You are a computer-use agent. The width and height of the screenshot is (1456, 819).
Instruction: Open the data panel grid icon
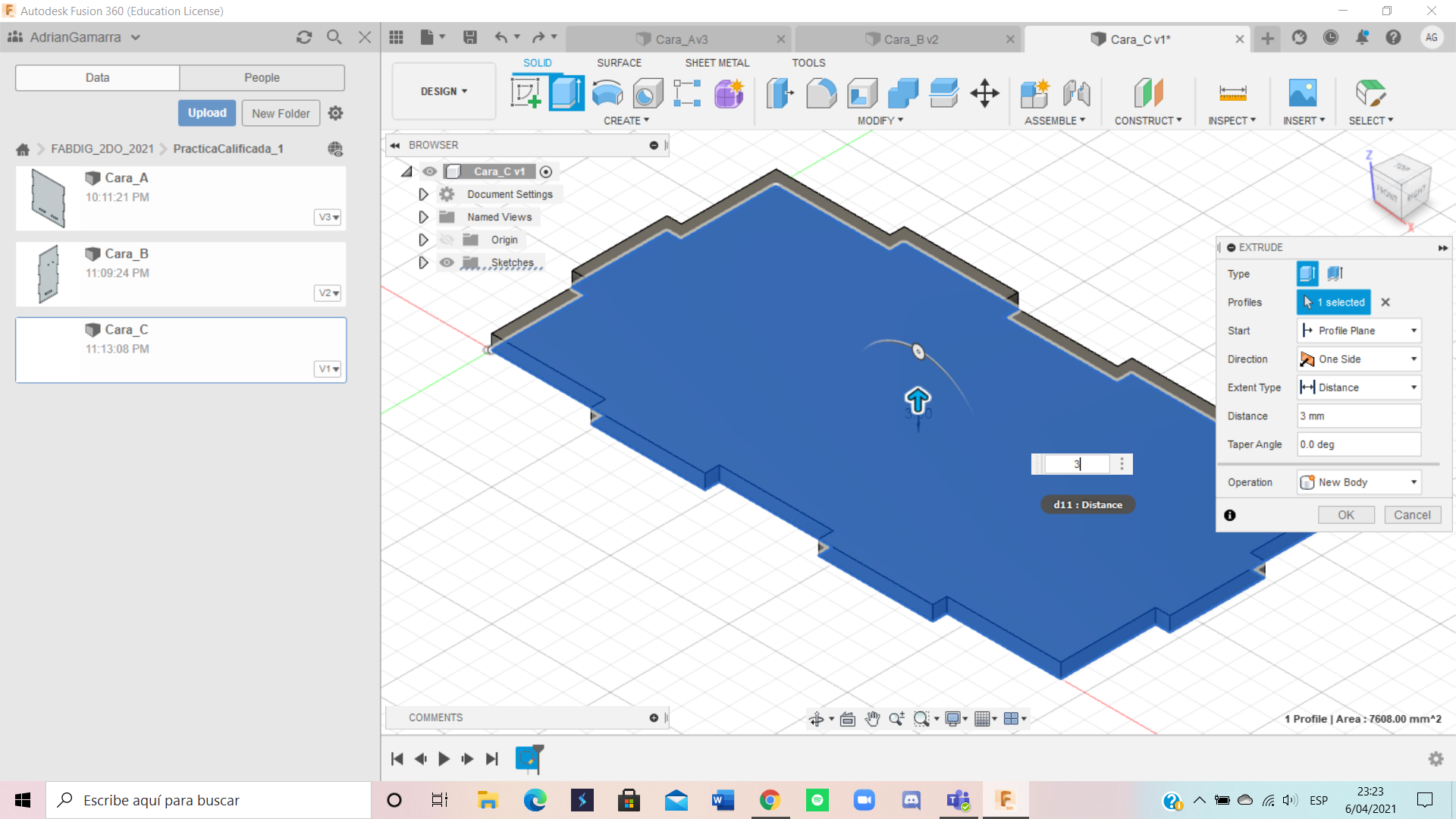396,37
